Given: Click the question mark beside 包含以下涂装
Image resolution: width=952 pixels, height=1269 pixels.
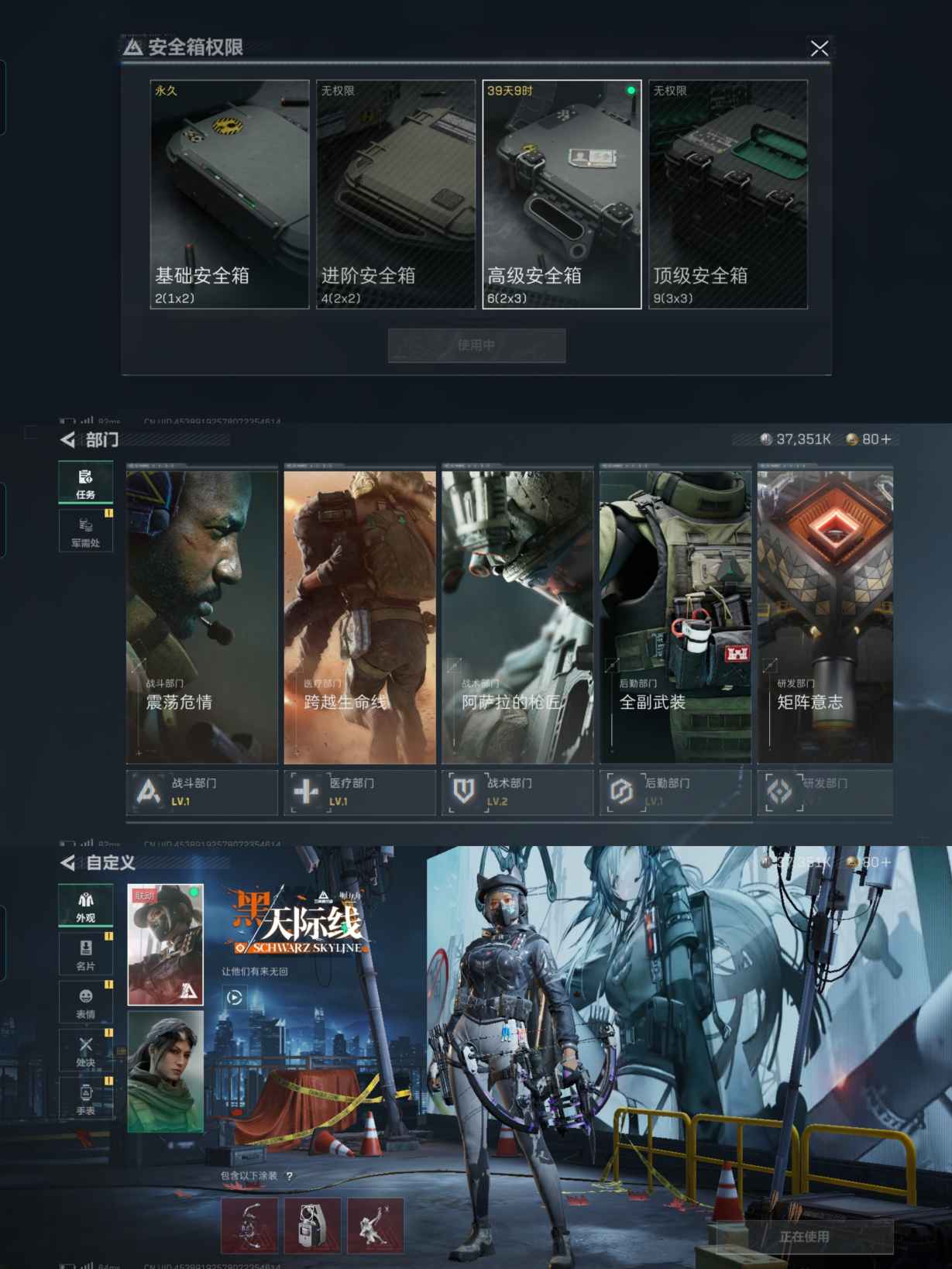Looking at the screenshot, I should (x=290, y=1176).
